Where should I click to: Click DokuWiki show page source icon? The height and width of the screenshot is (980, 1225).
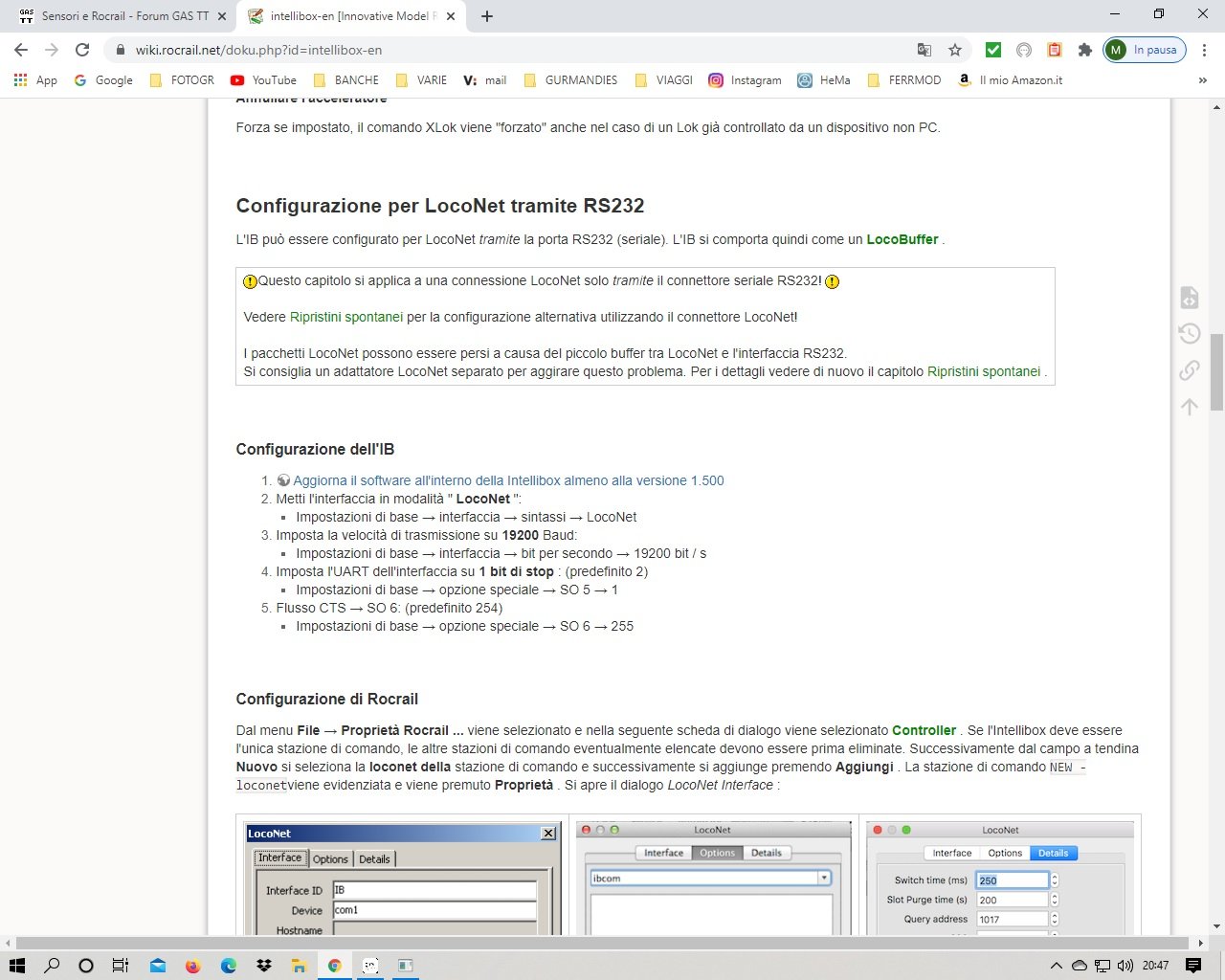(x=1189, y=298)
